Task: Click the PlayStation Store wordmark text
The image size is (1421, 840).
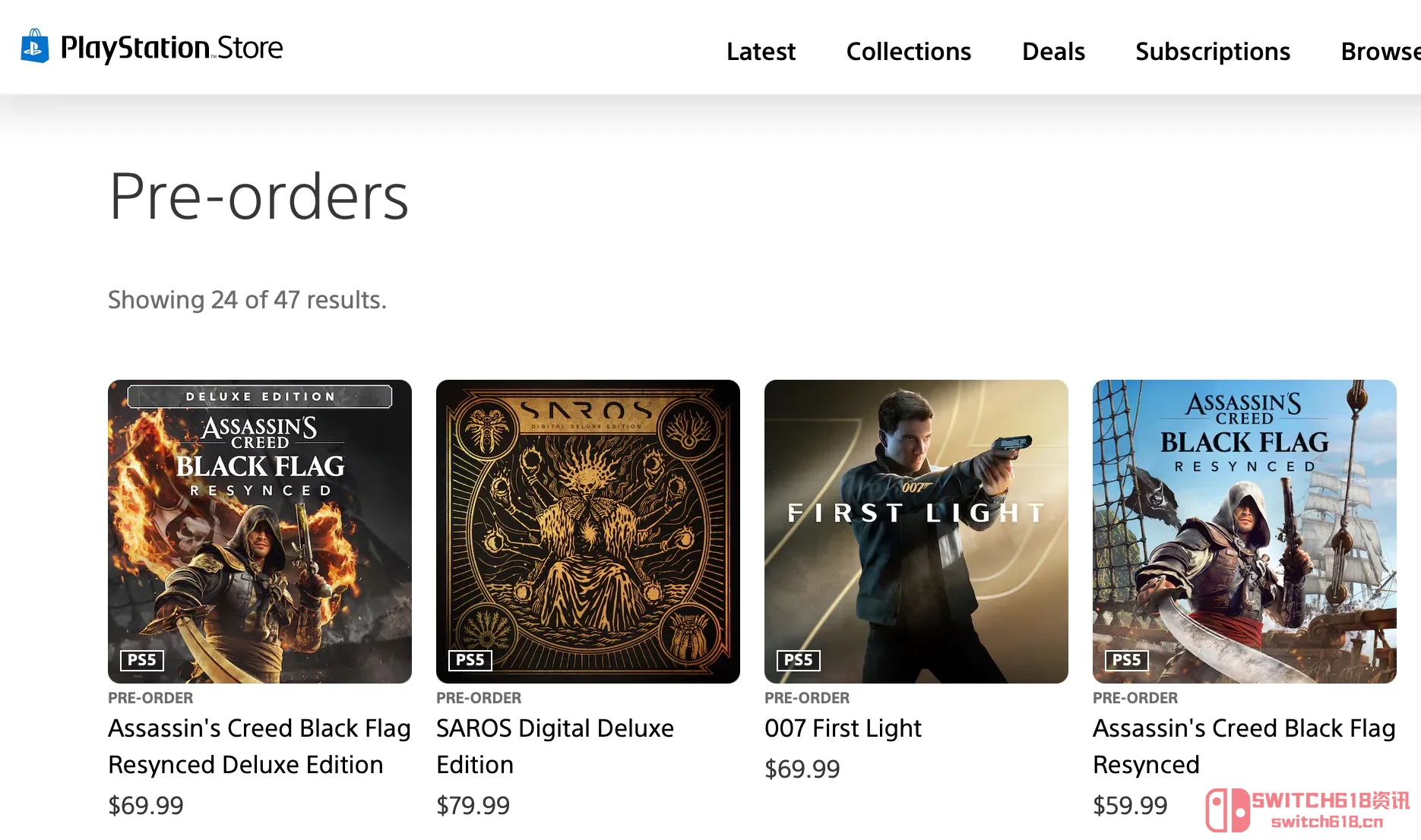Action: tap(172, 48)
